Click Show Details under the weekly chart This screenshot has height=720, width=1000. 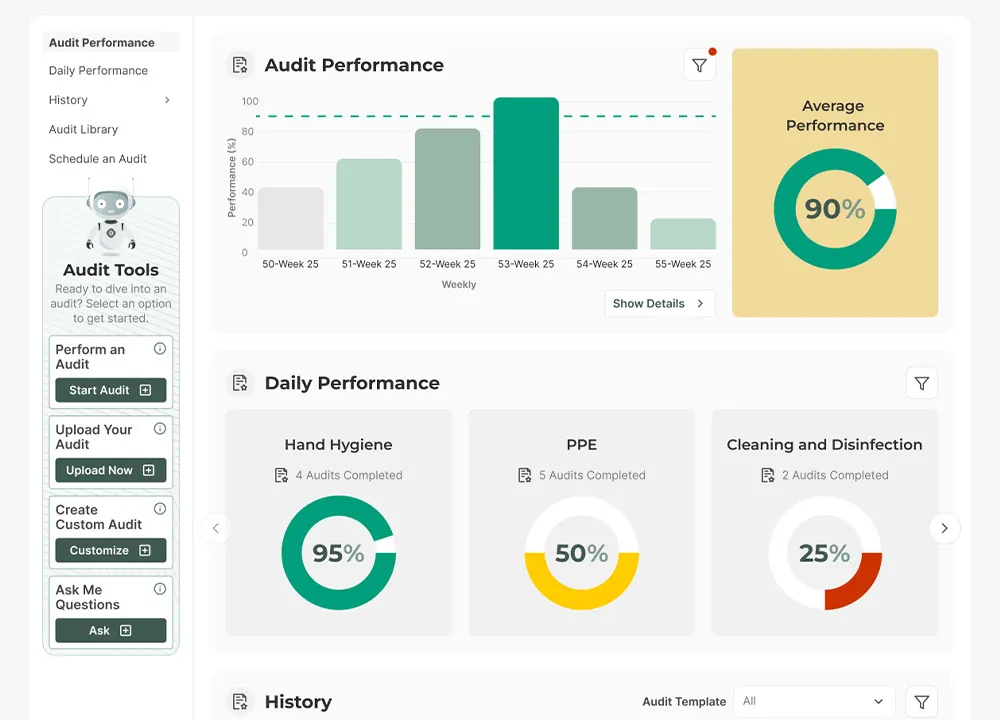pyautogui.click(x=659, y=303)
